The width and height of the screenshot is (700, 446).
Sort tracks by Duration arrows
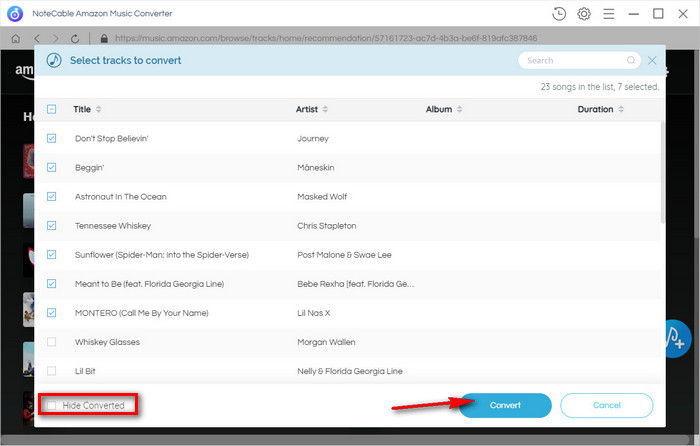[621, 109]
